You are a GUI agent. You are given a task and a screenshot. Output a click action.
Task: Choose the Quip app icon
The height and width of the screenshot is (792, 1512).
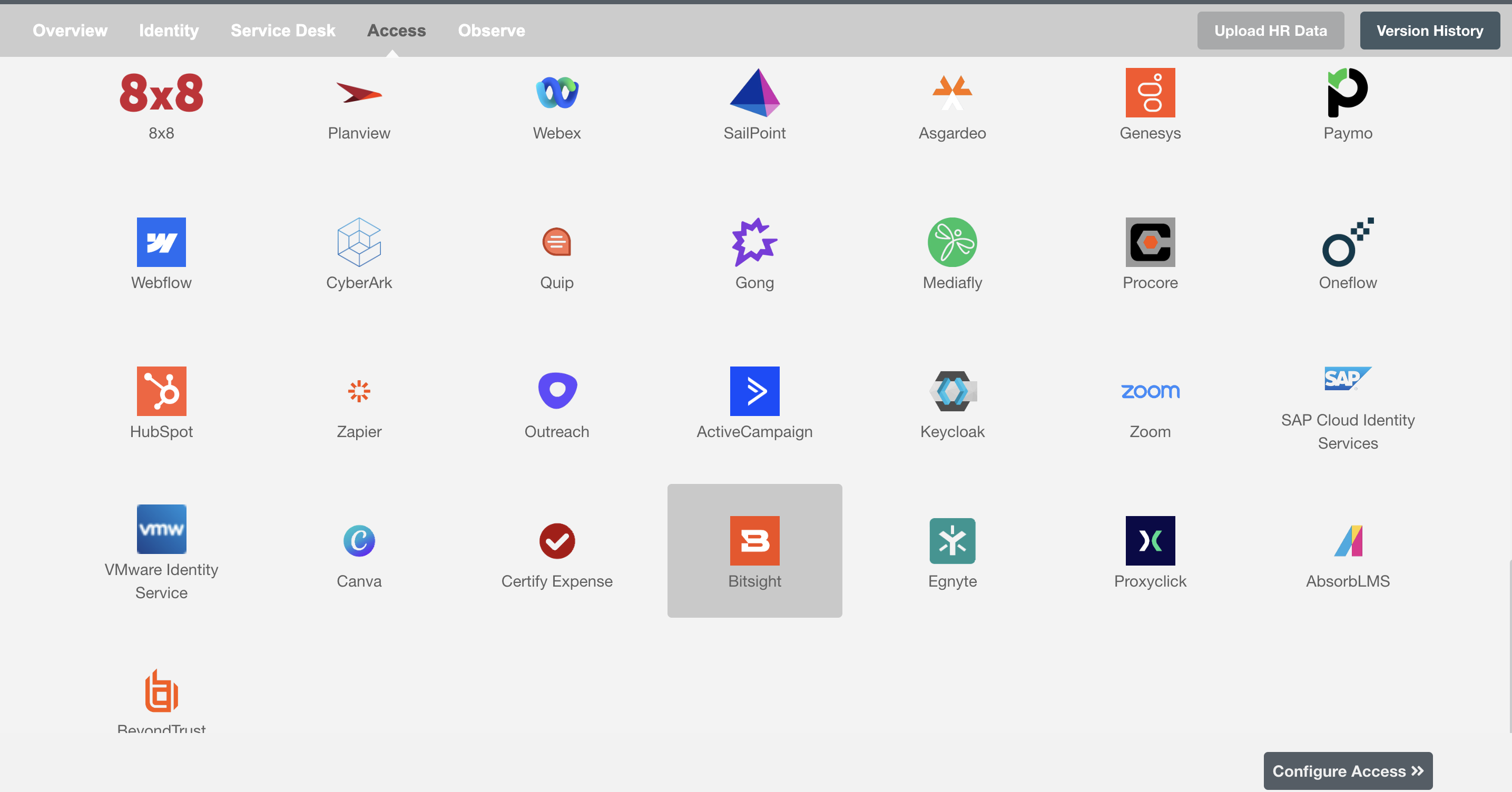point(556,242)
